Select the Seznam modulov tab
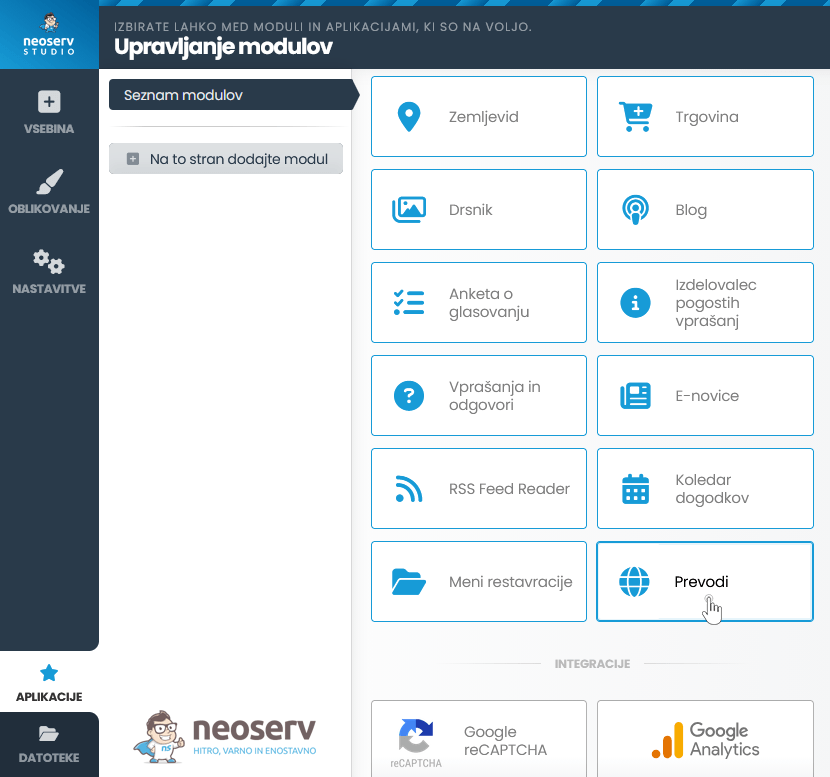This screenshot has width=830, height=777. pyautogui.click(x=230, y=95)
